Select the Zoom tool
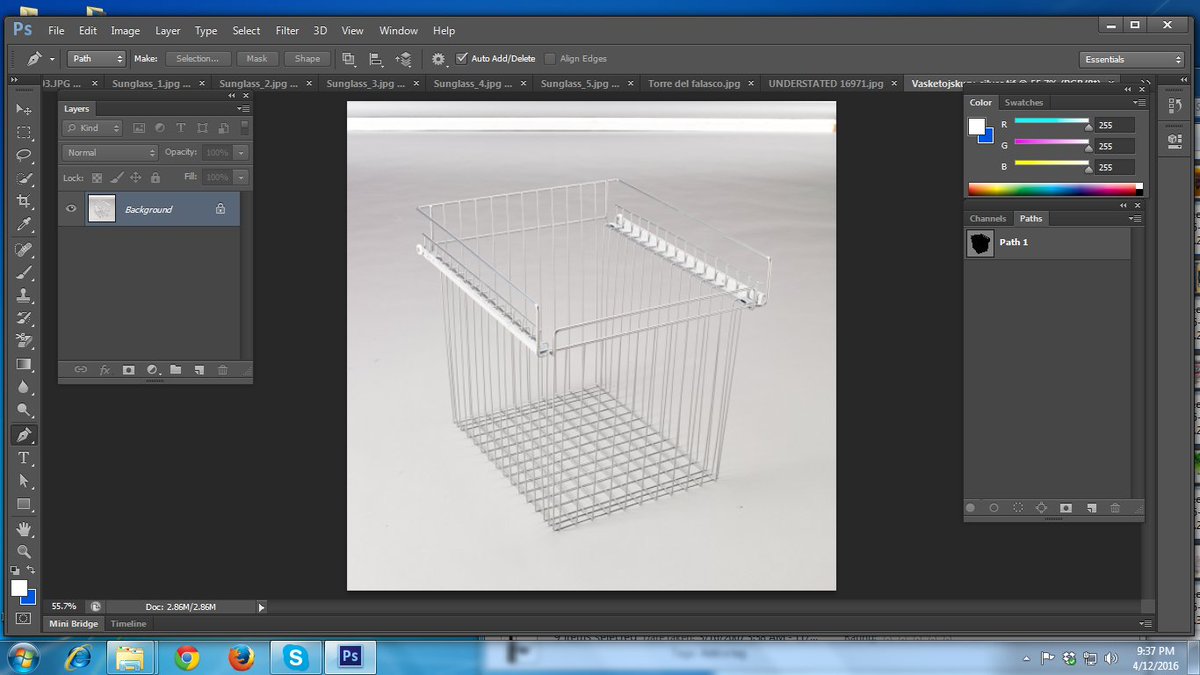Viewport: 1200px width, 675px height. pyautogui.click(x=24, y=552)
